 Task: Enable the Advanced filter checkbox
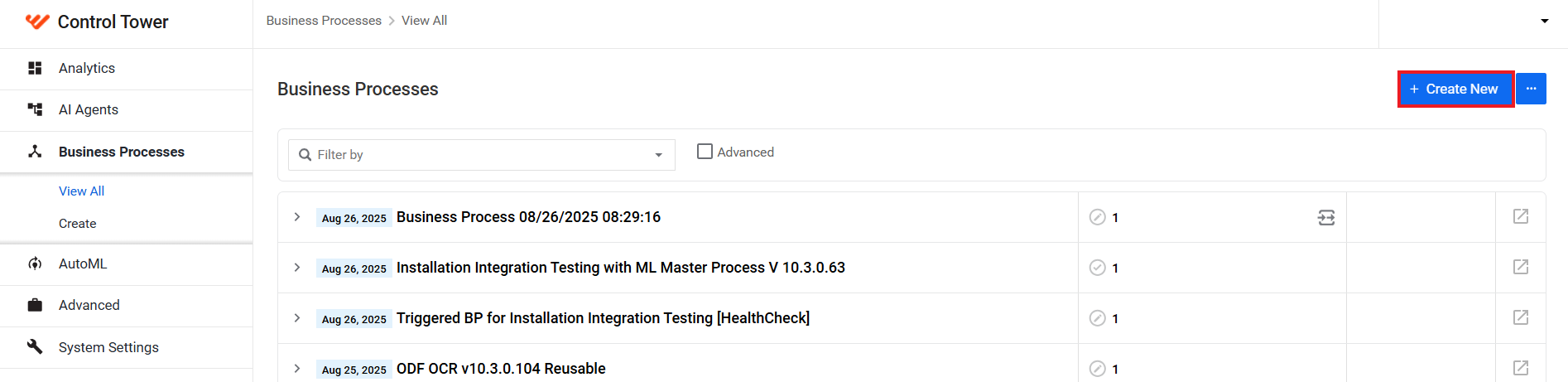click(705, 152)
